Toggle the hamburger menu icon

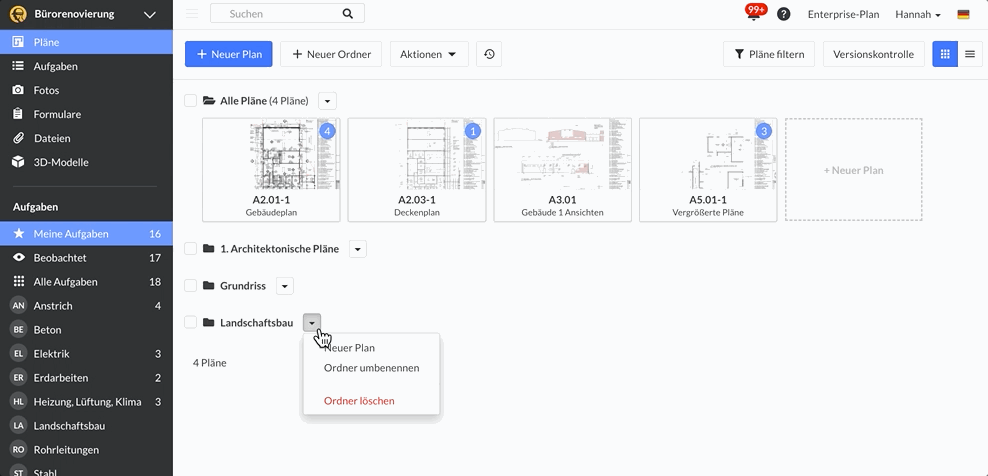192,14
